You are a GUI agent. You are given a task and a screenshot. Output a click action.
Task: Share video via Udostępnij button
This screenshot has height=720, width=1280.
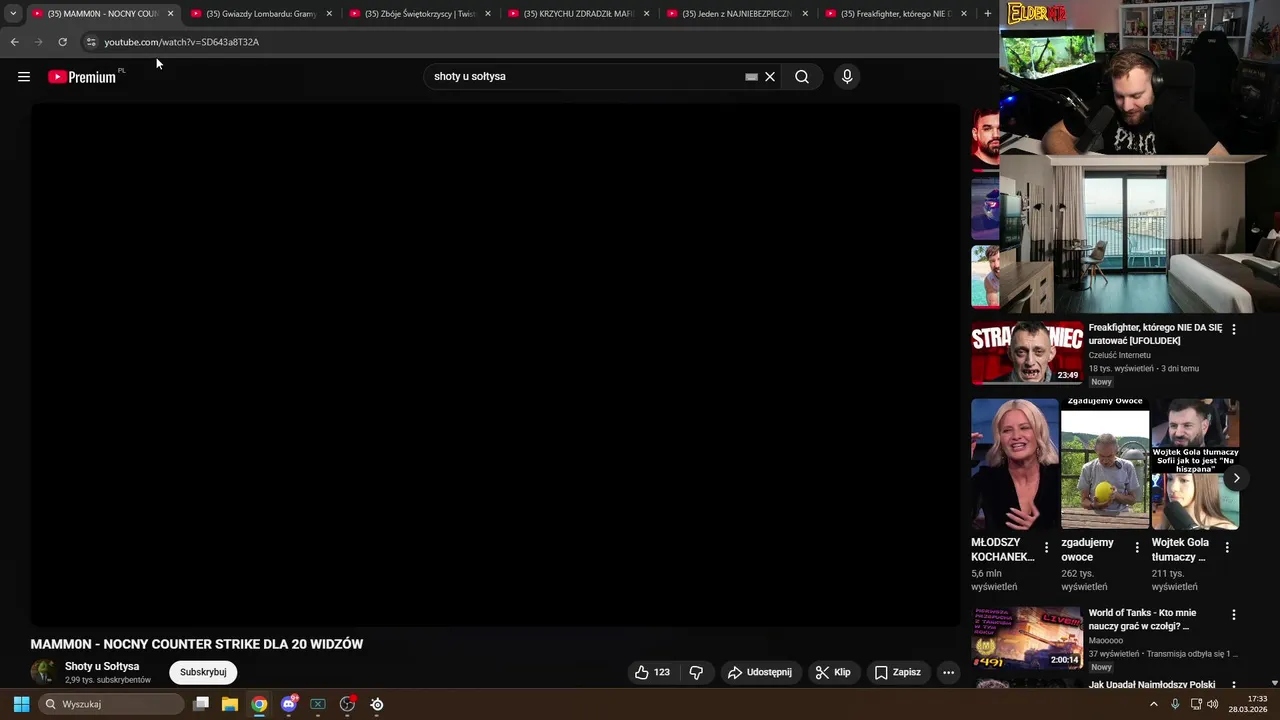tap(760, 672)
